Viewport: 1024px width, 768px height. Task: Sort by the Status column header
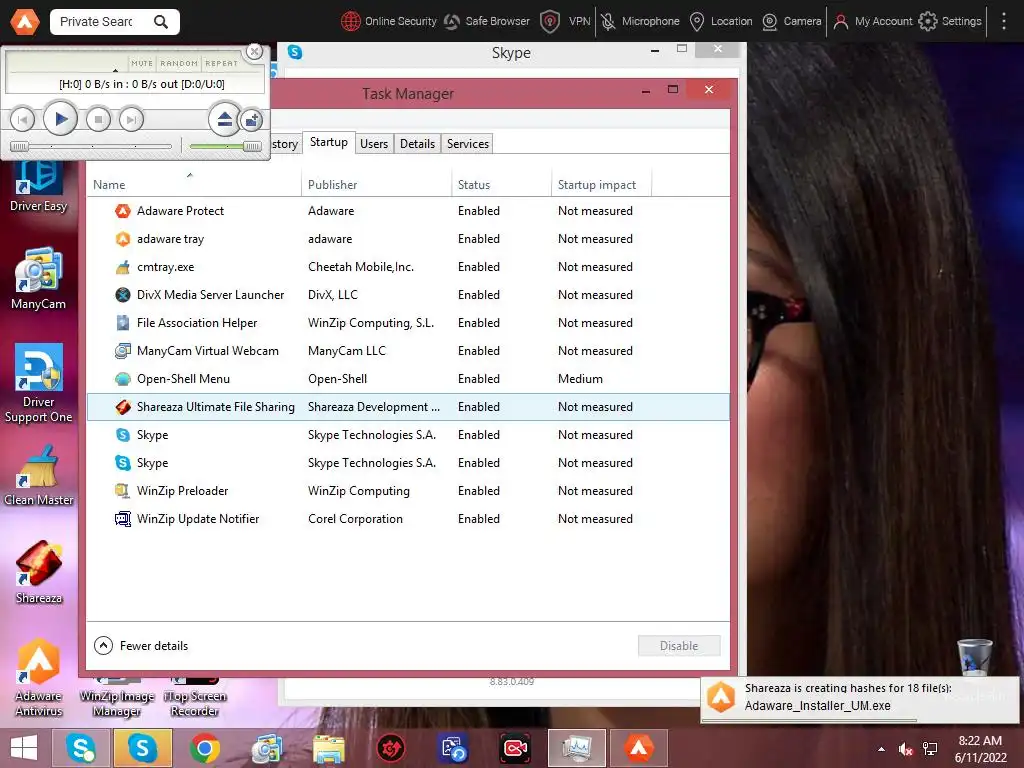click(501, 184)
